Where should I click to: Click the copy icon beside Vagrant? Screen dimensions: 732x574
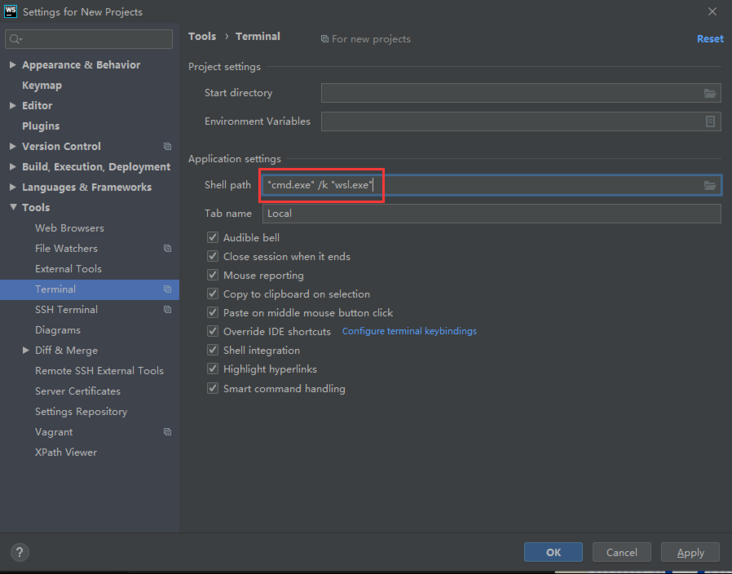[x=167, y=432]
